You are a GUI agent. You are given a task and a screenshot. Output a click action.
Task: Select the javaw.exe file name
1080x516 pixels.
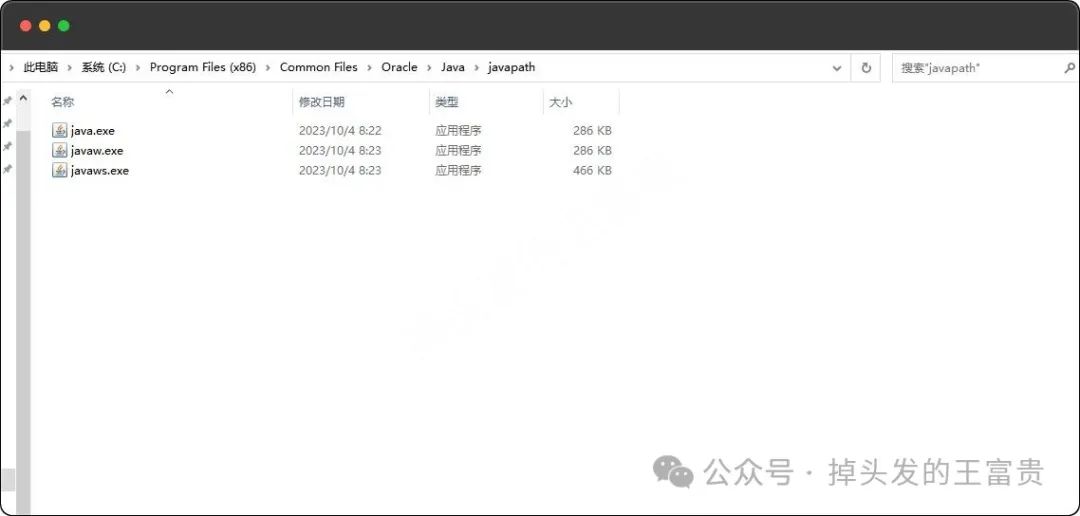[x=97, y=150]
